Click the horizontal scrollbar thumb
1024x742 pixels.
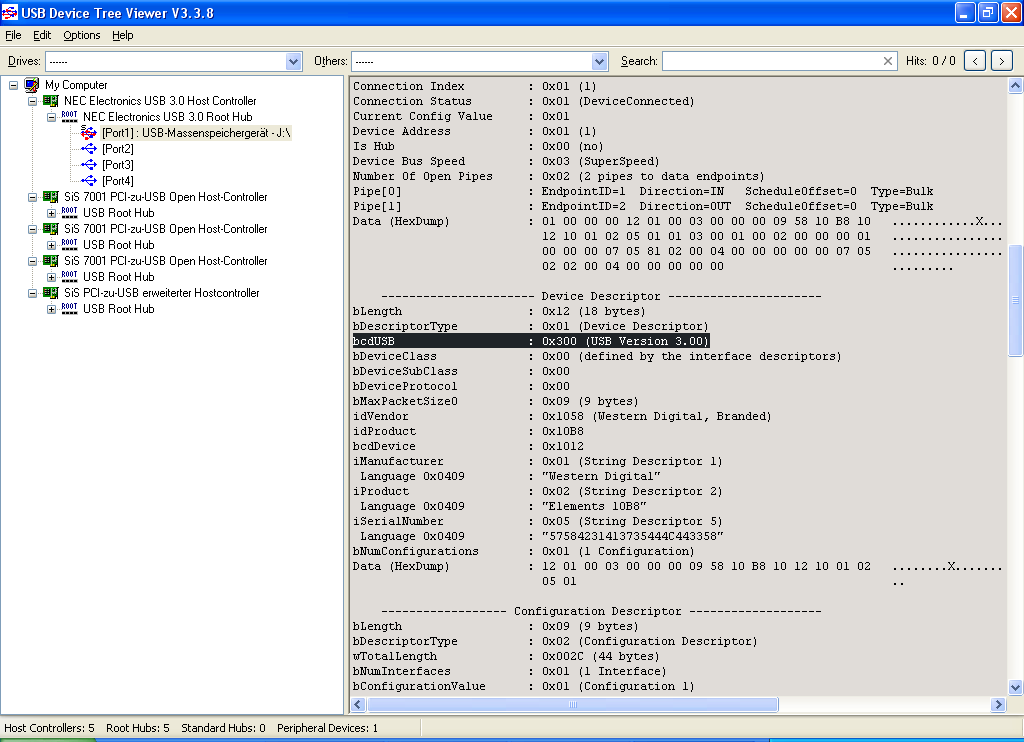[x=573, y=704]
